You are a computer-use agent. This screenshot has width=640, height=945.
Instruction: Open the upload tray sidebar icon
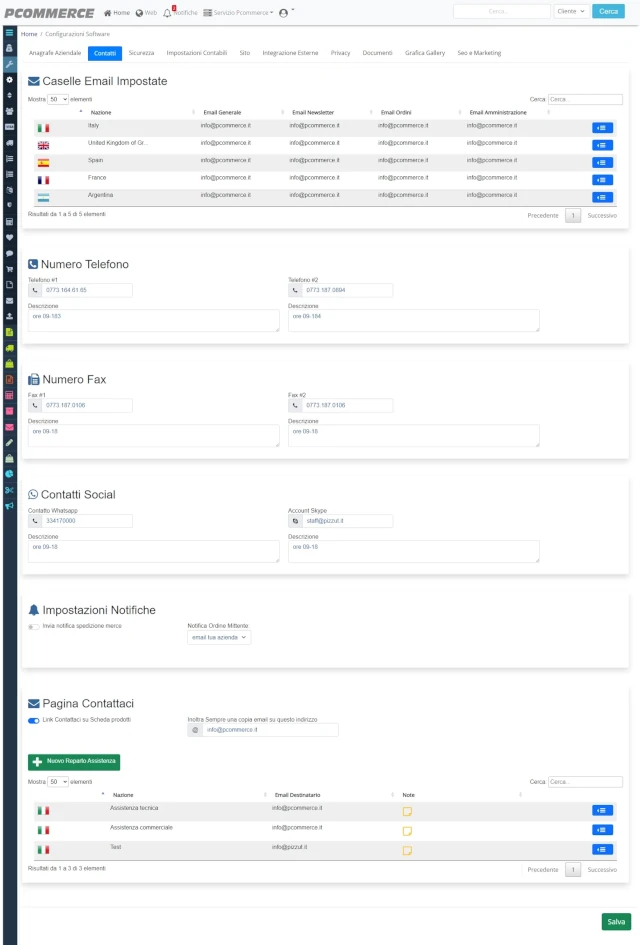[x=9, y=316]
